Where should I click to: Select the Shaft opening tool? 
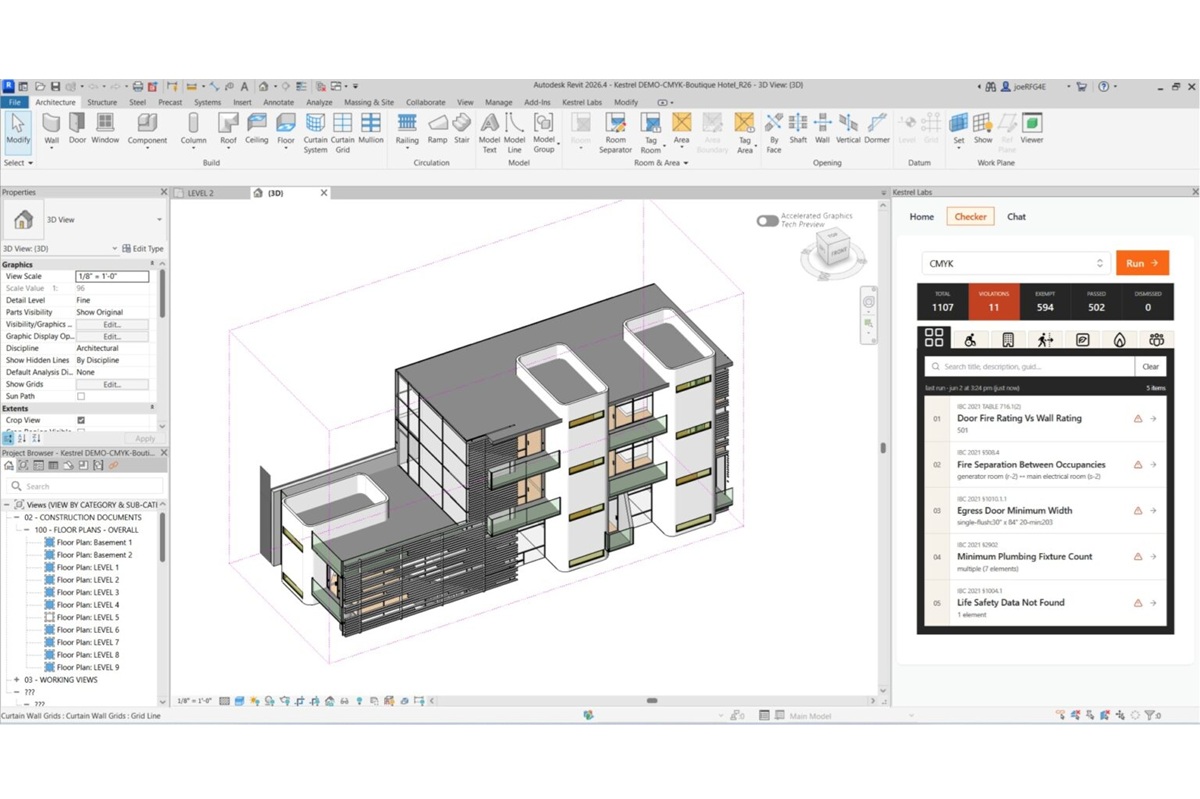798,127
